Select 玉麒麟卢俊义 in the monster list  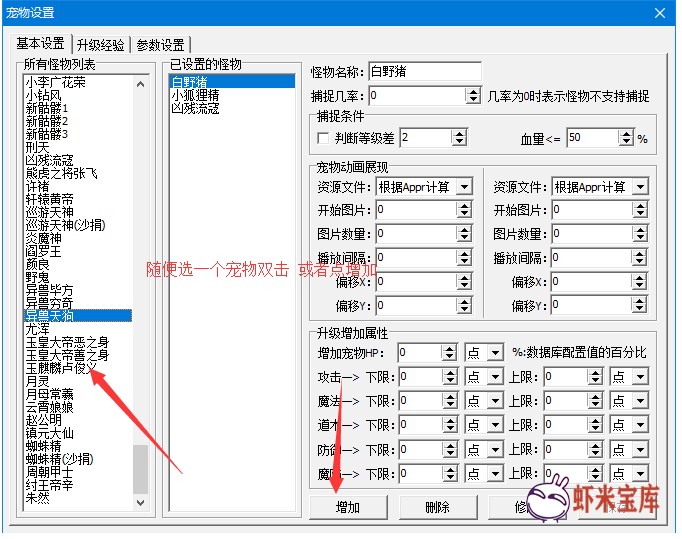pos(61,367)
